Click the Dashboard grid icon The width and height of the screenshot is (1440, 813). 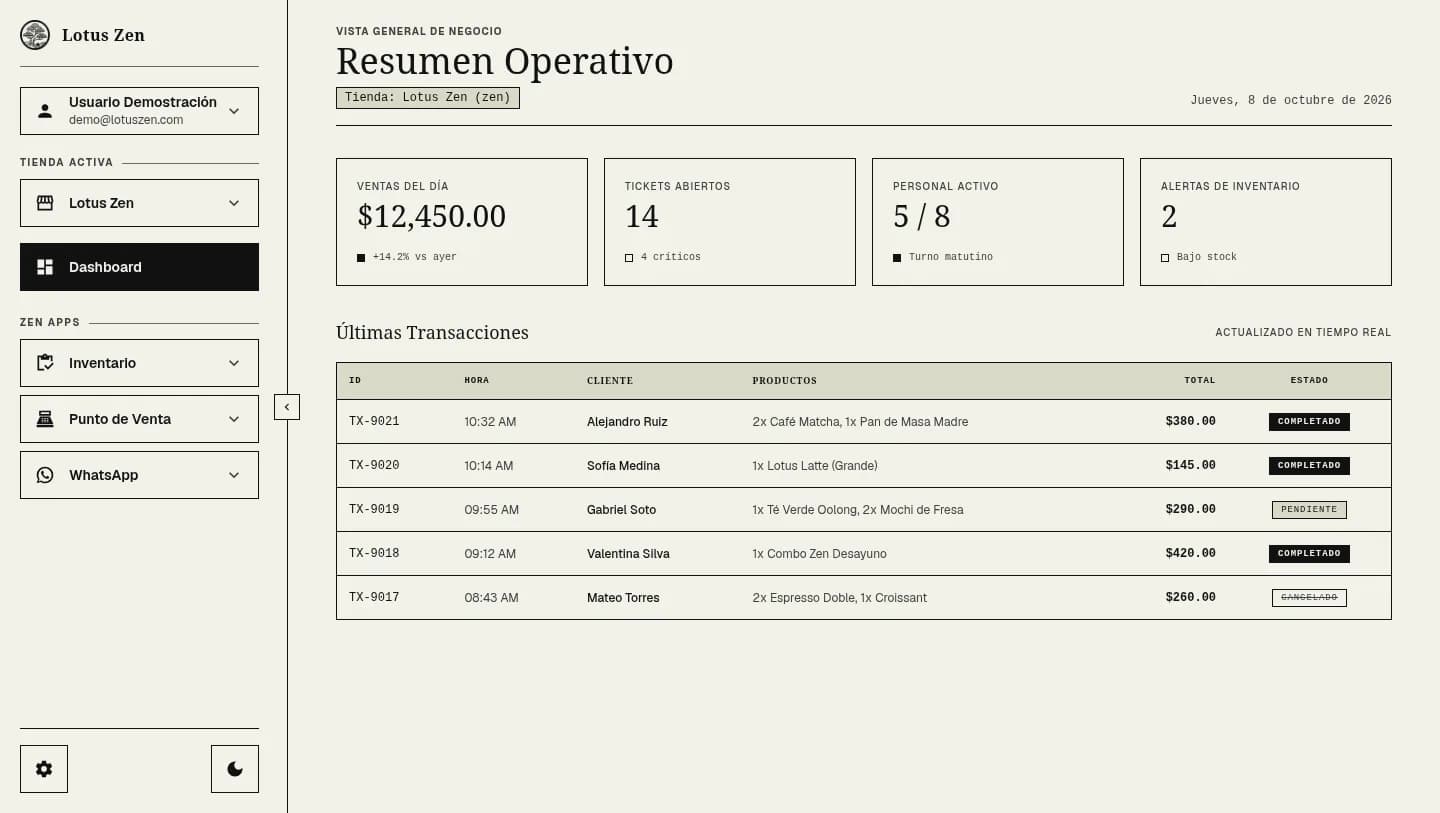(x=45, y=267)
